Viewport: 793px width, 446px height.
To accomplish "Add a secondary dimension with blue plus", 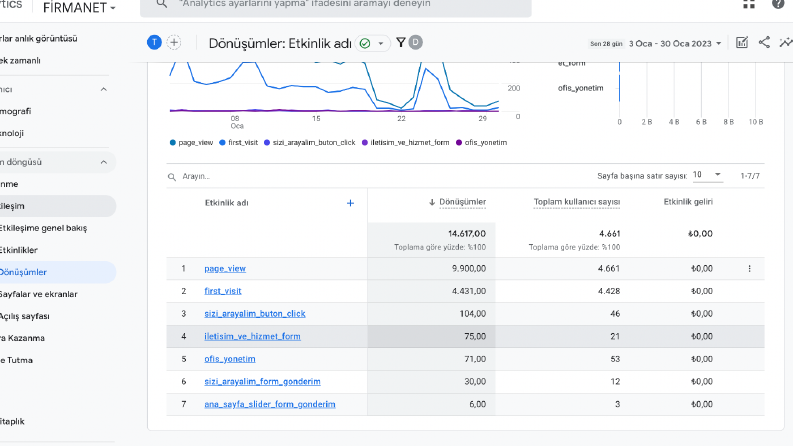I will [350, 203].
